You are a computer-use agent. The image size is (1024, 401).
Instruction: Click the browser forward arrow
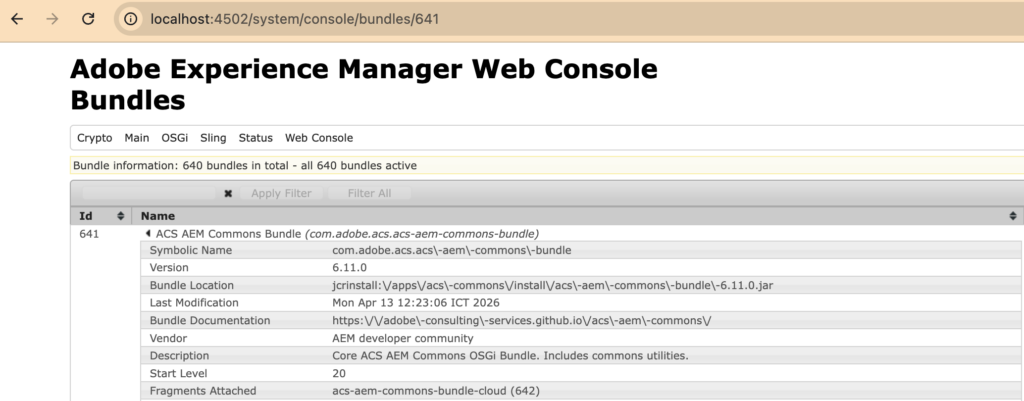[x=52, y=19]
